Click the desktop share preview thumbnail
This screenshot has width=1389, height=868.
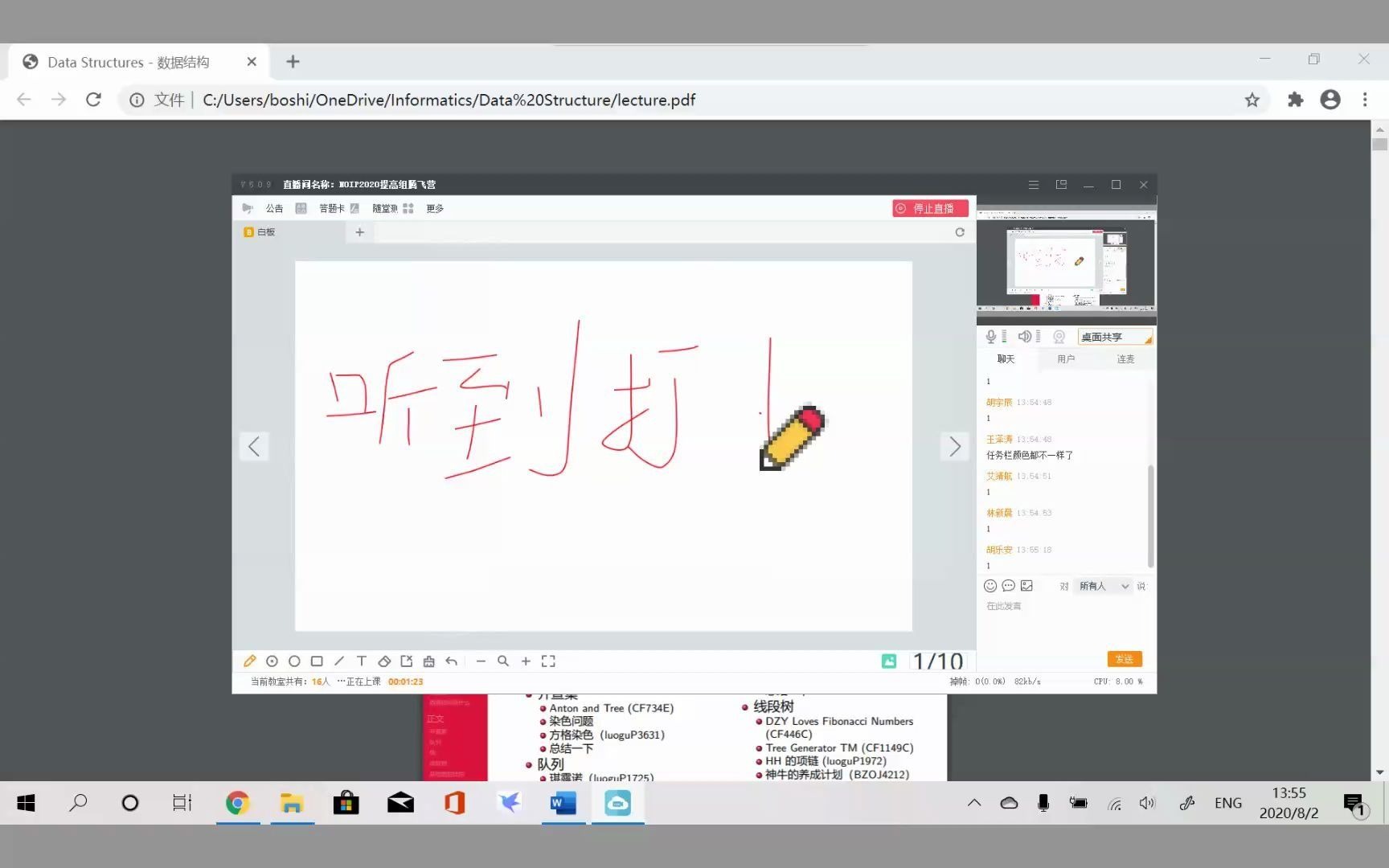[x=1066, y=261]
